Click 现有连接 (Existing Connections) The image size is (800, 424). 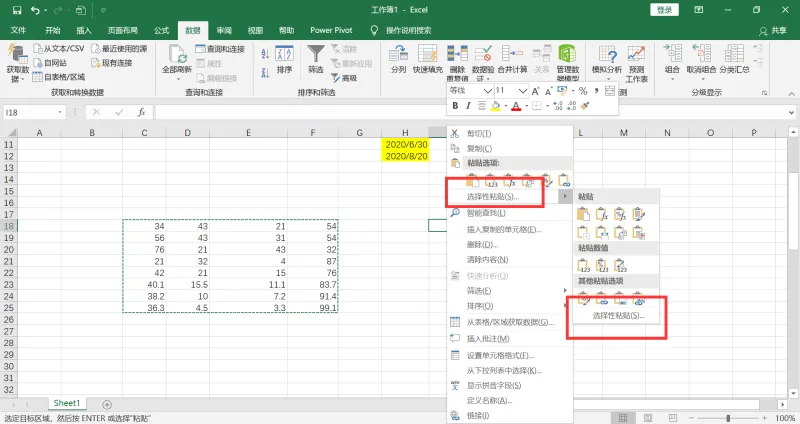coord(112,63)
